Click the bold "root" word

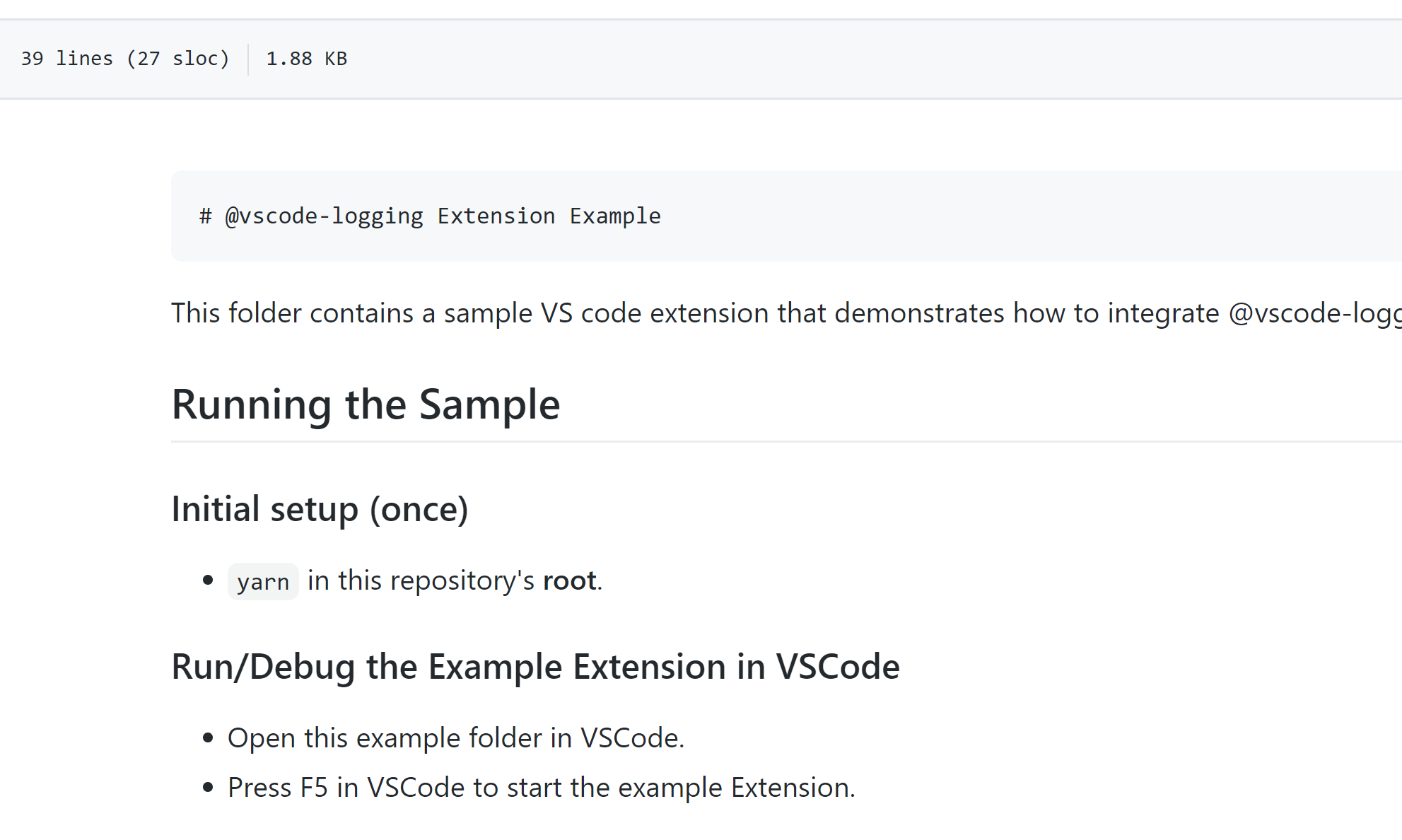[x=570, y=581]
